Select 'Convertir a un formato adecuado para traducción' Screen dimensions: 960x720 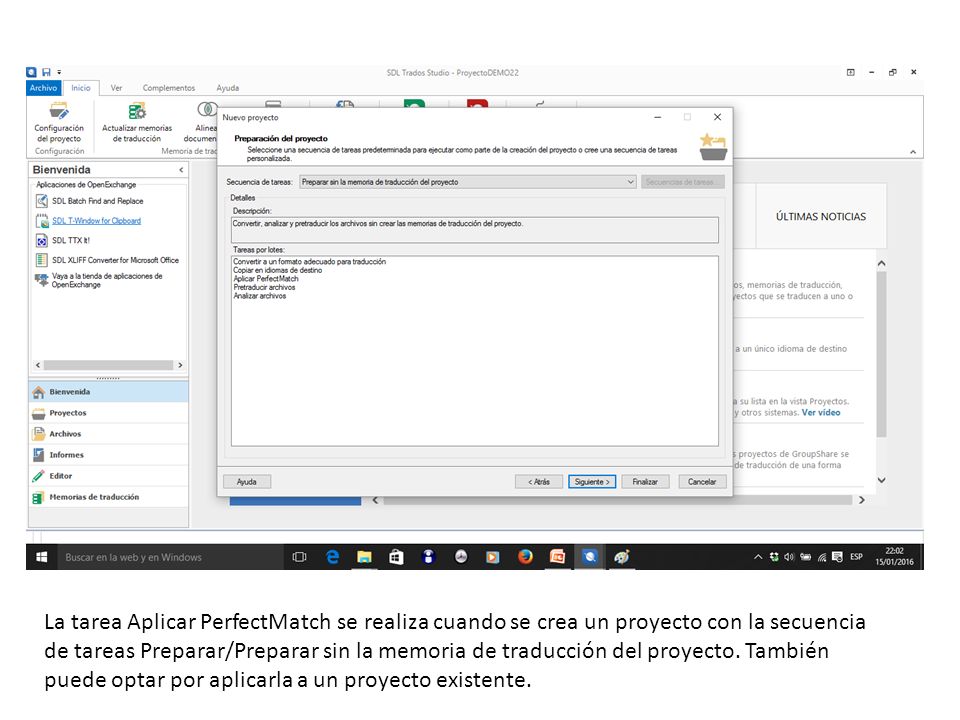coord(309,261)
